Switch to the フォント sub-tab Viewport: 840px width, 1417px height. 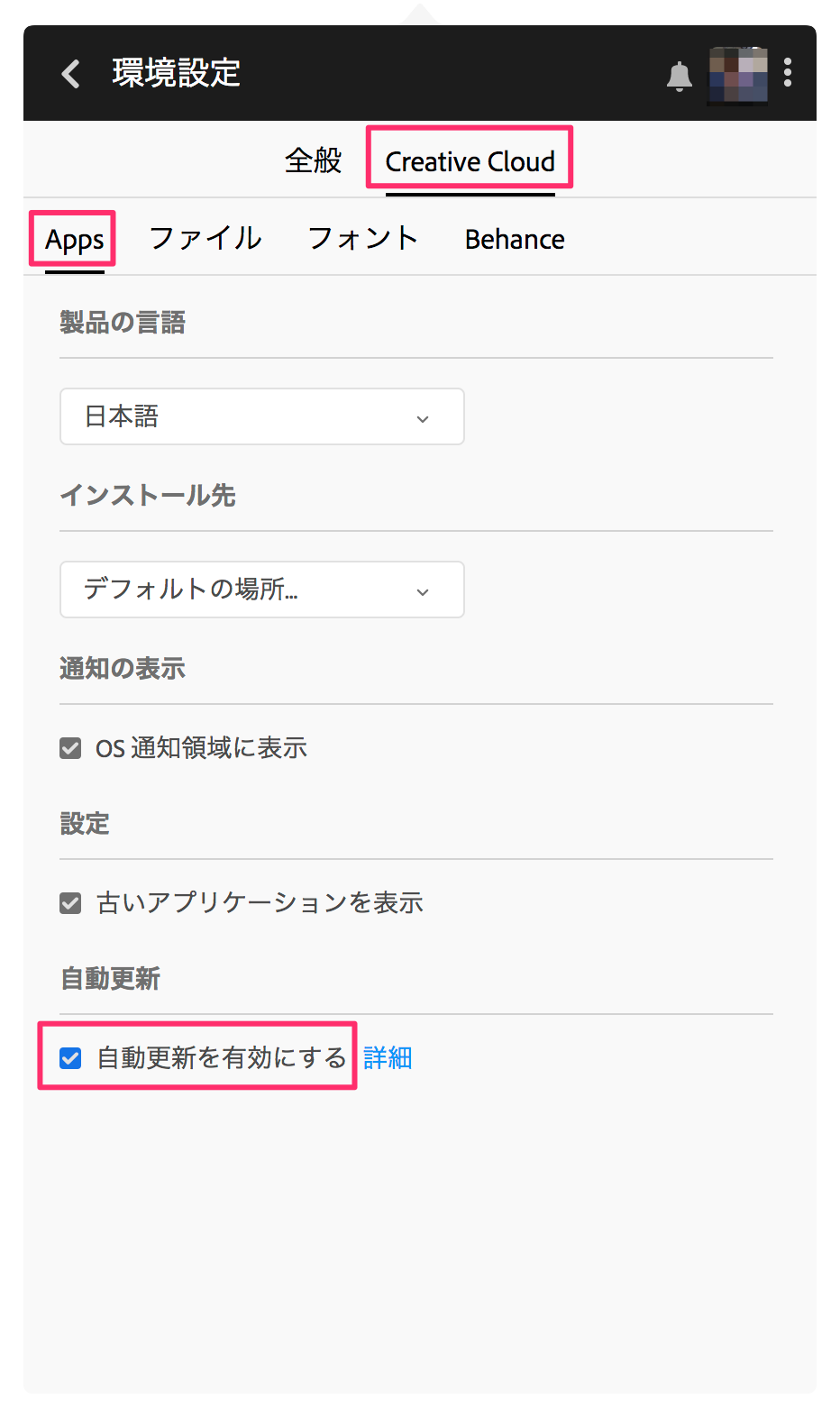tap(363, 239)
